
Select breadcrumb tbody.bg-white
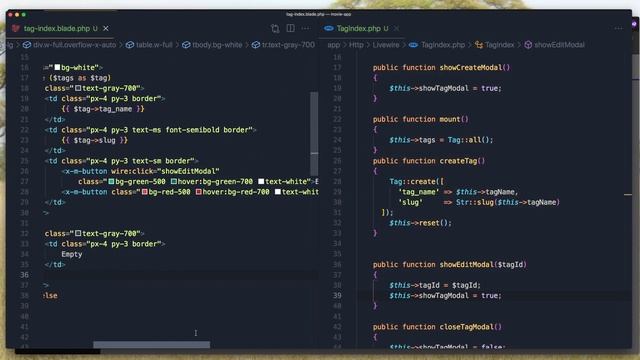217,45
